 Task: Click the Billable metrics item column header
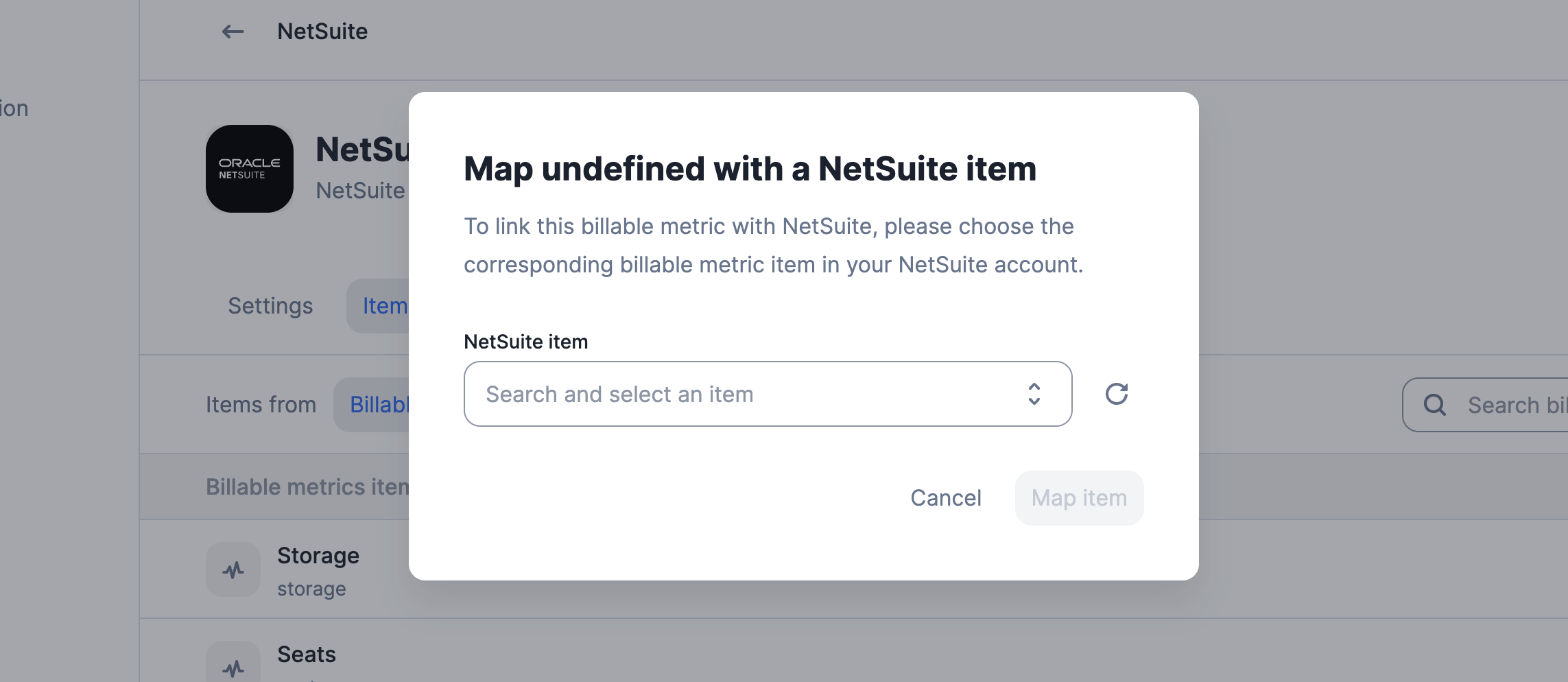[308, 487]
